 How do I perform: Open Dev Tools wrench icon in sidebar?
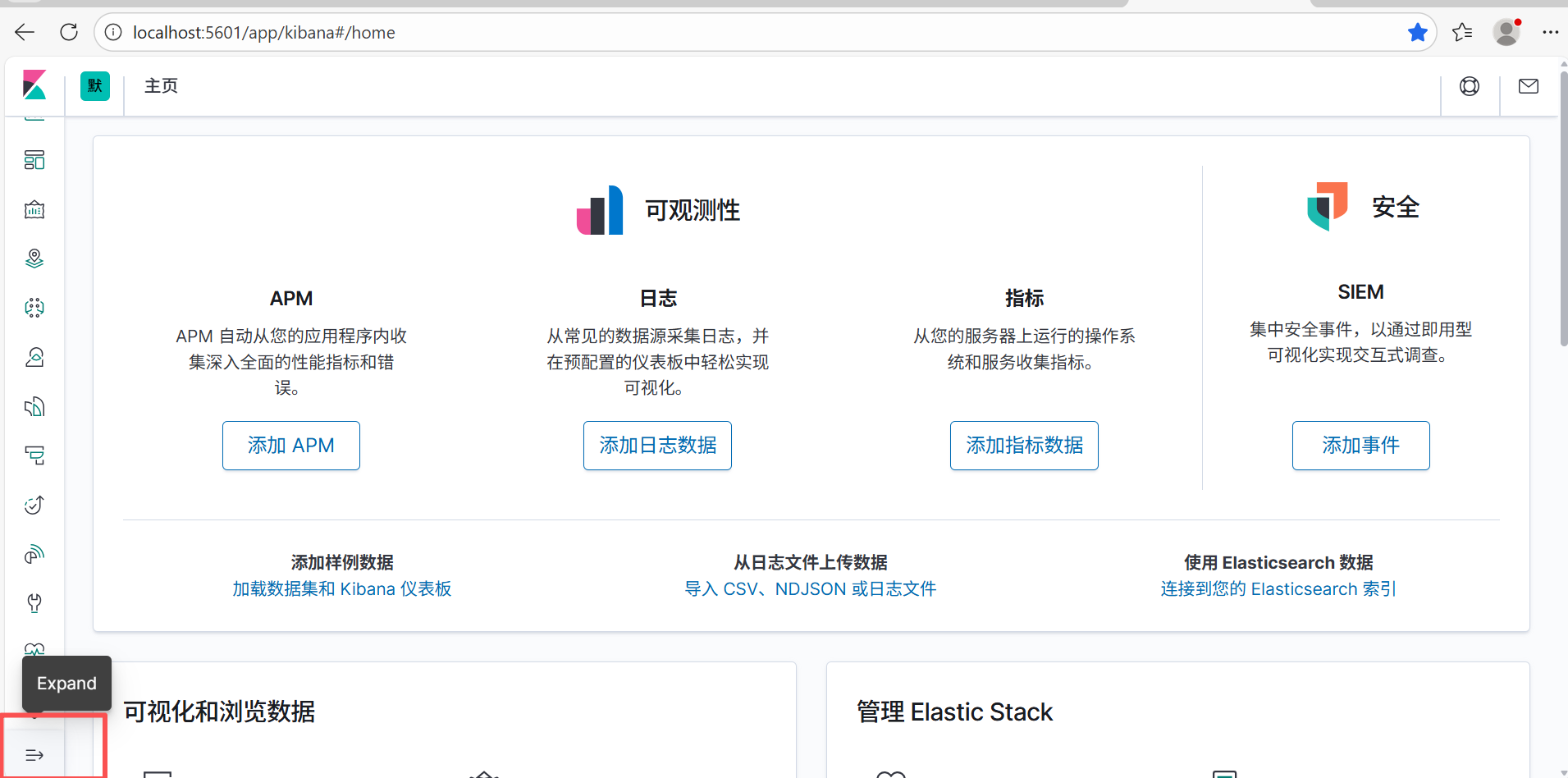point(34,603)
